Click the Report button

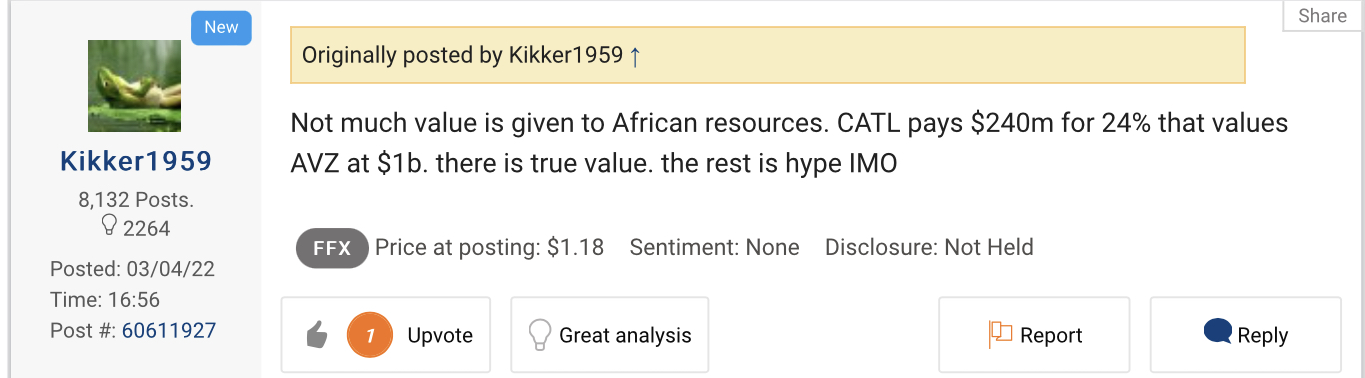click(1034, 335)
